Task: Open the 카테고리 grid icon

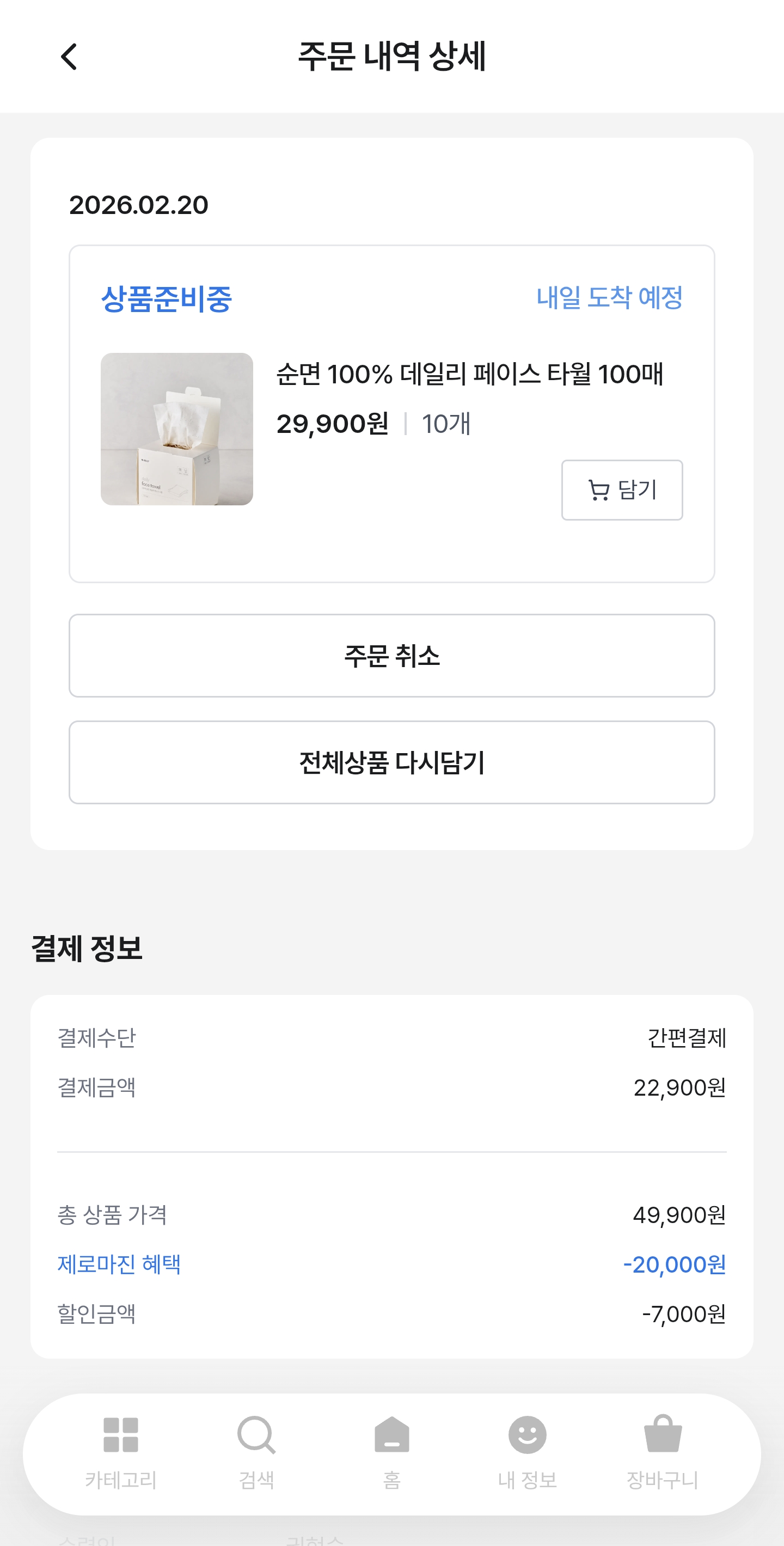Action: point(120,1435)
